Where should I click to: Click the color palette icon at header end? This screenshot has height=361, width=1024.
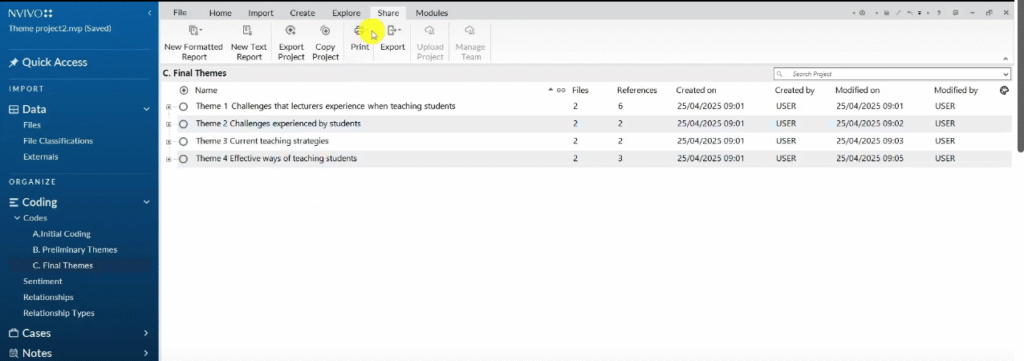(x=1004, y=91)
